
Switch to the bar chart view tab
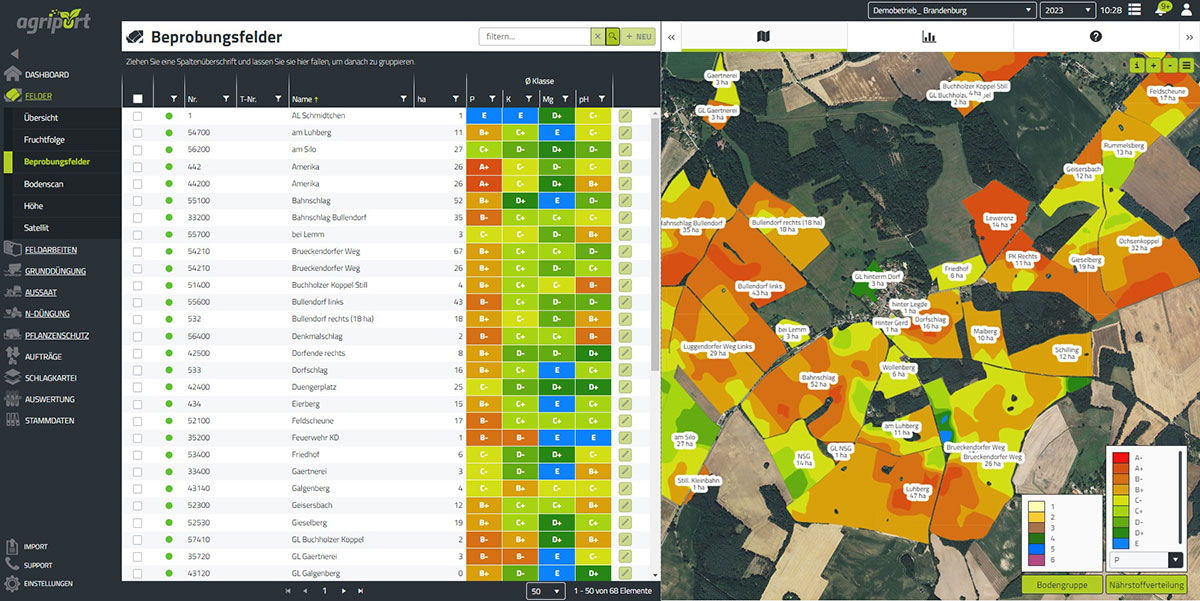(x=929, y=37)
